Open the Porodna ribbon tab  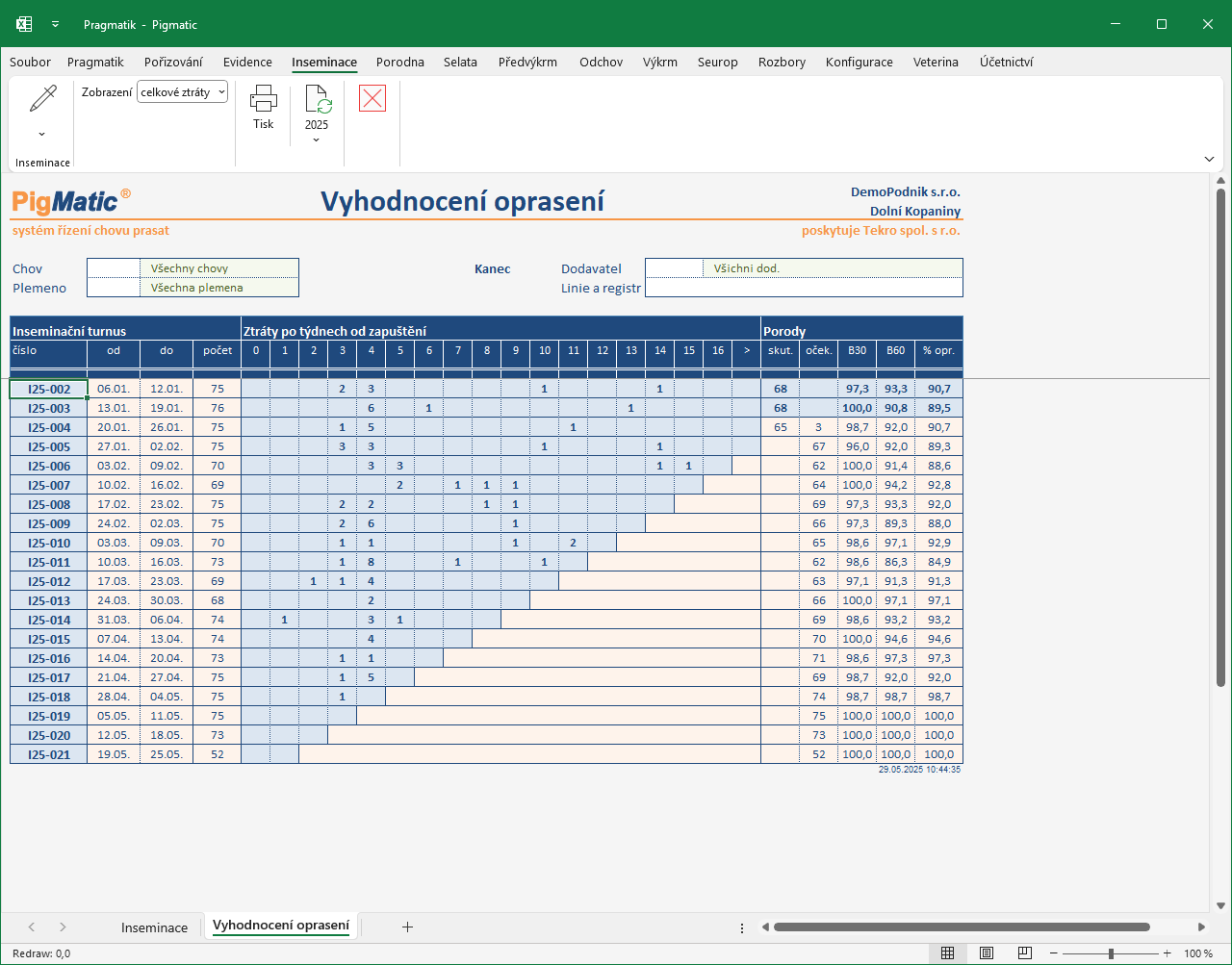click(x=400, y=62)
